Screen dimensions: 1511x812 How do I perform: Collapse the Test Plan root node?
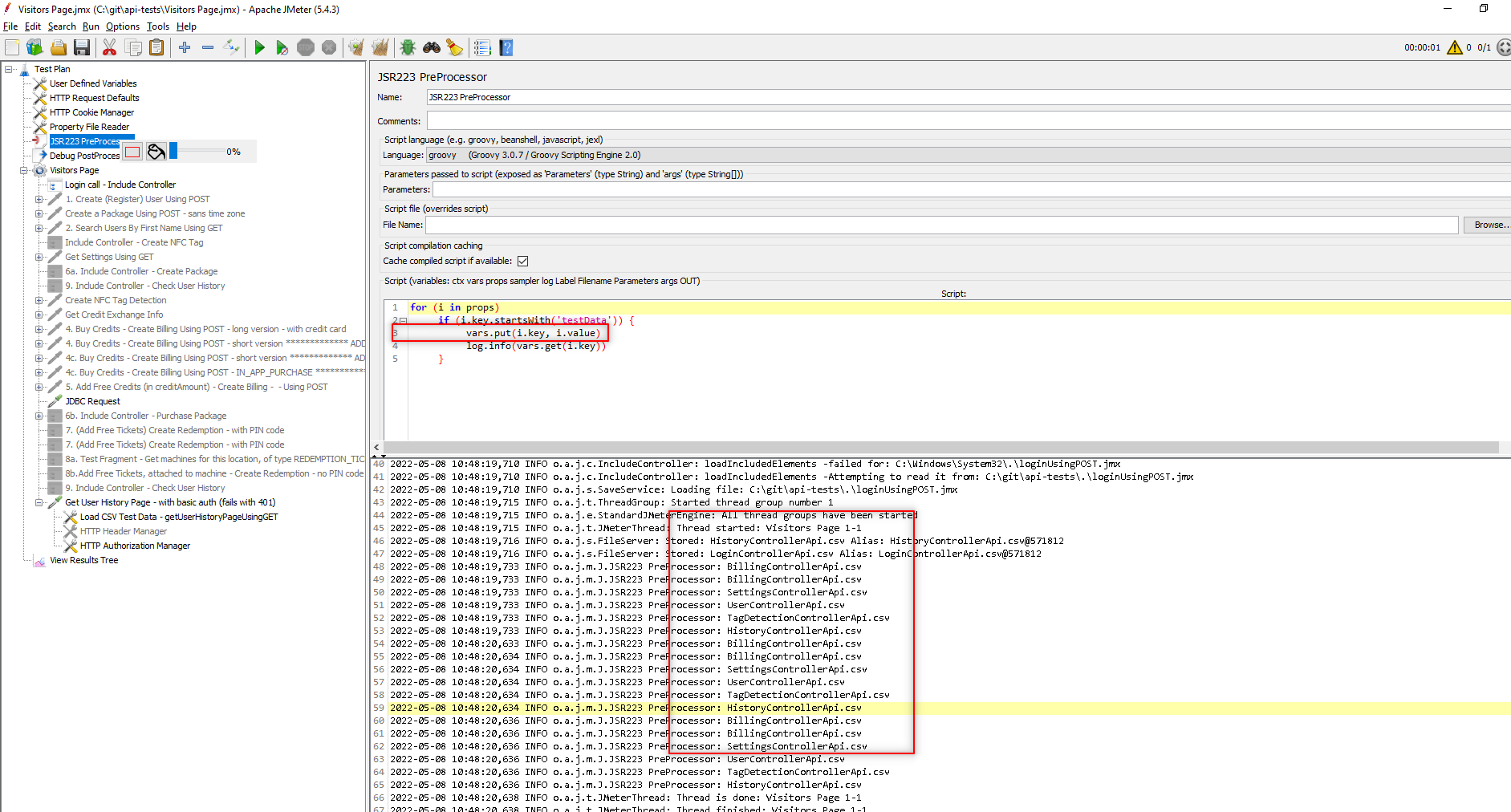9,69
